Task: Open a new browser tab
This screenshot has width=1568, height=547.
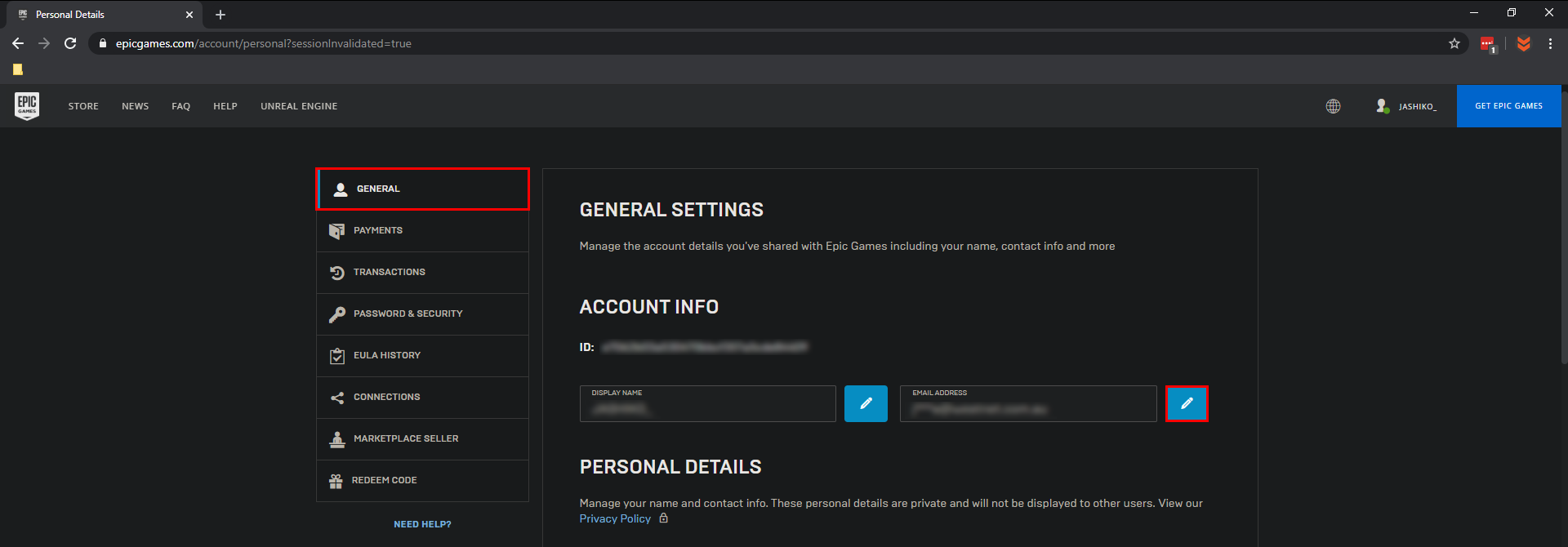Action: pos(220,15)
